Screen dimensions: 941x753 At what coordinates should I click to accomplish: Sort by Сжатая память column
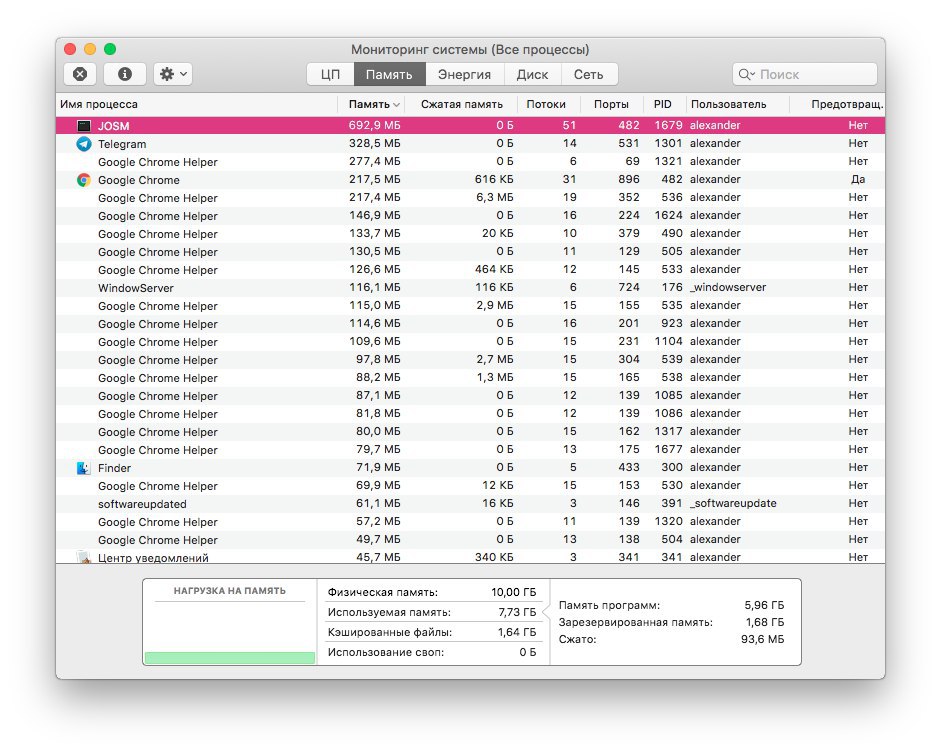[461, 104]
